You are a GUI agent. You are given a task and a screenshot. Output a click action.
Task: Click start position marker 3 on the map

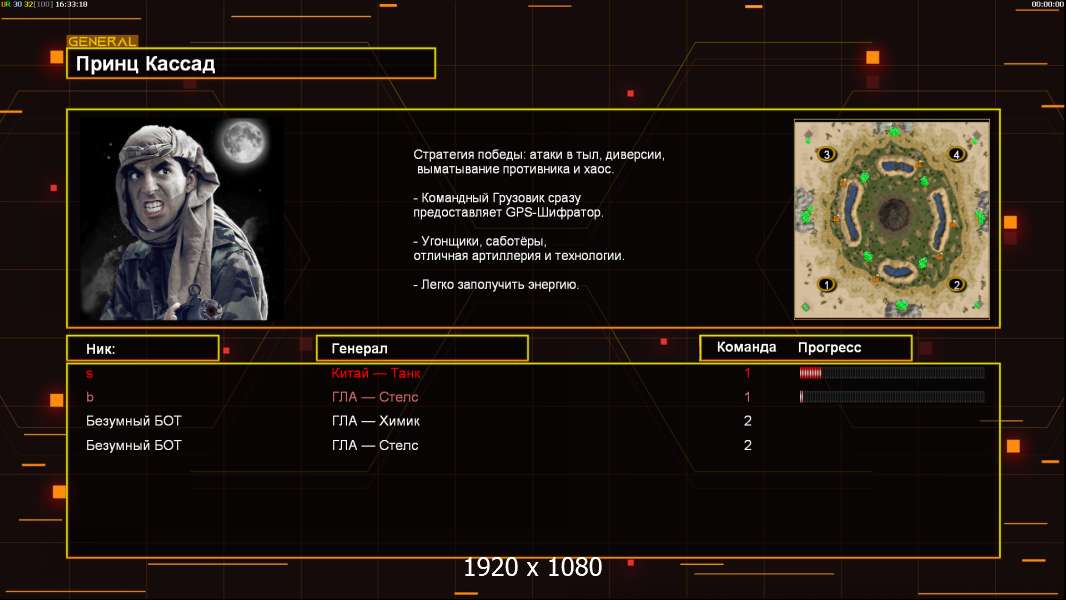pyautogui.click(x=827, y=154)
